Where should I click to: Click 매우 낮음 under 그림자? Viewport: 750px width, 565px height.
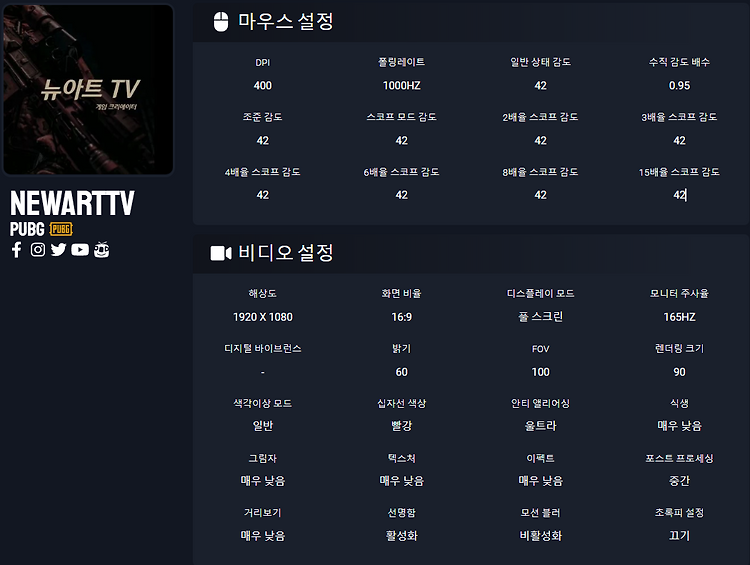coord(263,481)
